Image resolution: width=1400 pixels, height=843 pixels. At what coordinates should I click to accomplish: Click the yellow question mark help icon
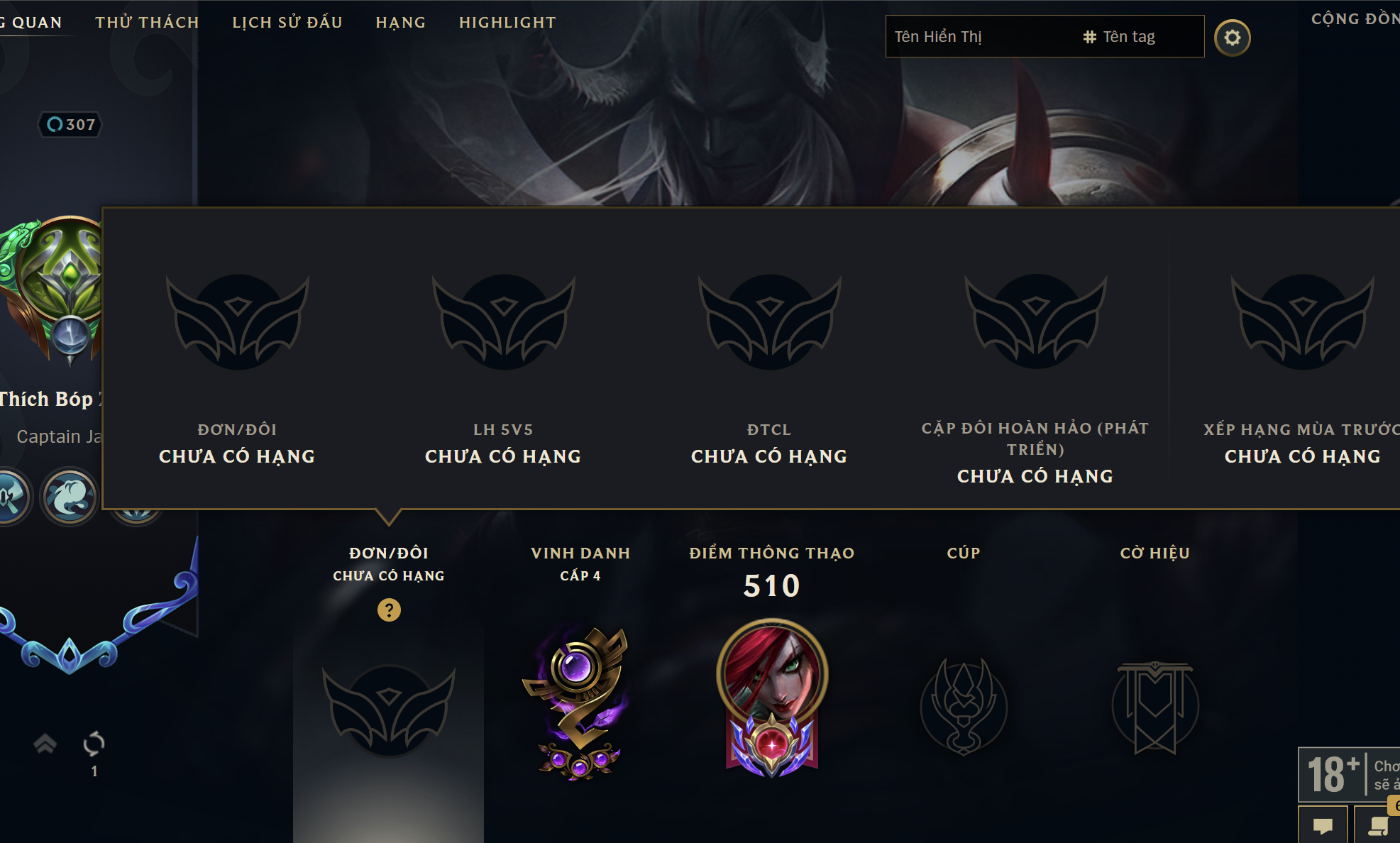pos(389,610)
